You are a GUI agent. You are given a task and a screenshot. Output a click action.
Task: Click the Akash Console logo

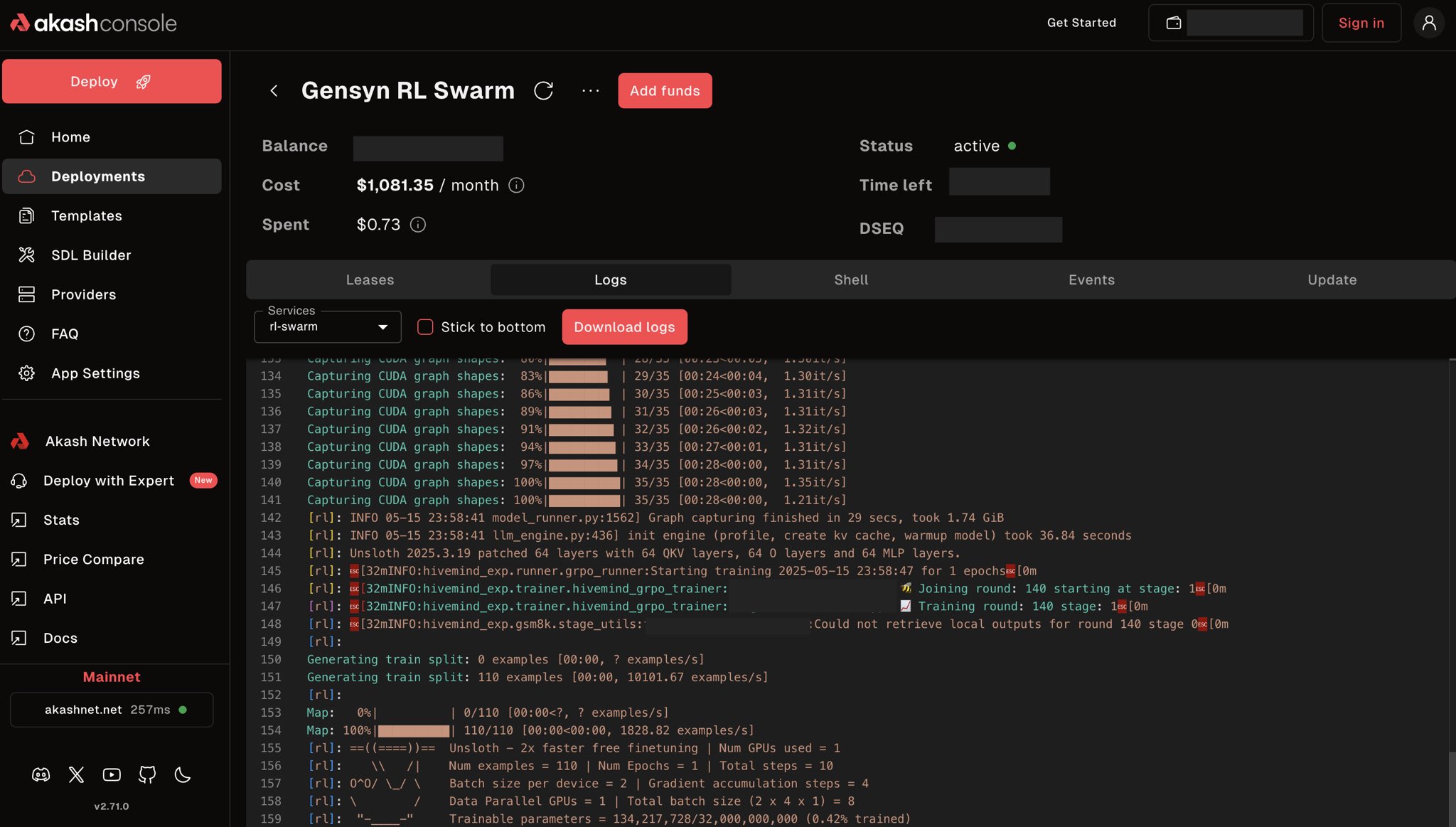(93, 23)
